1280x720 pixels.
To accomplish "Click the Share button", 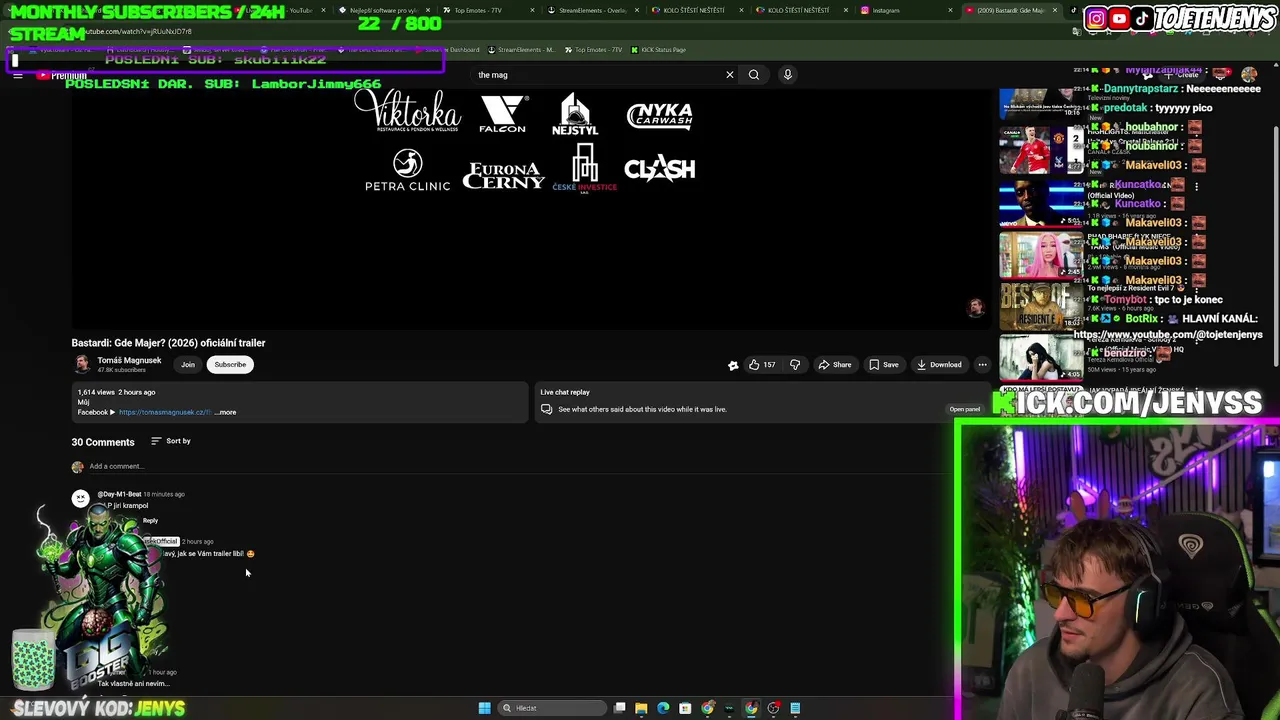I will [835, 365].
